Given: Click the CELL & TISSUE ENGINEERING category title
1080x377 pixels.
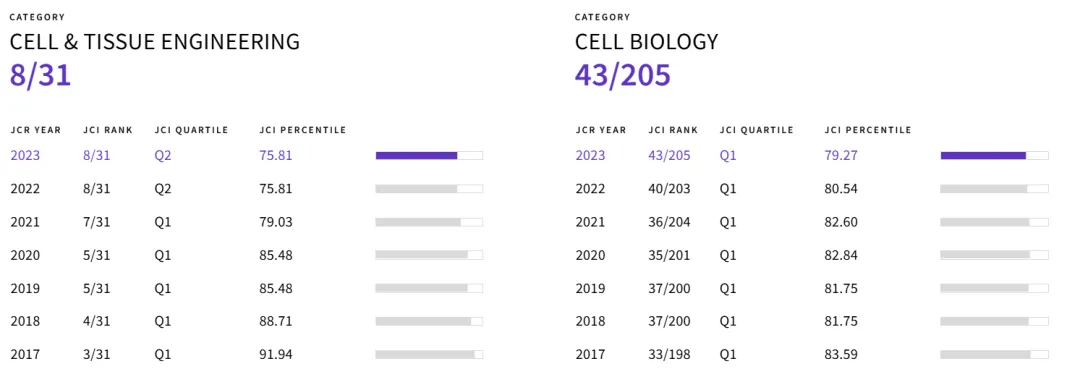Looking at the screenshot, I should (x=155, y=42).
